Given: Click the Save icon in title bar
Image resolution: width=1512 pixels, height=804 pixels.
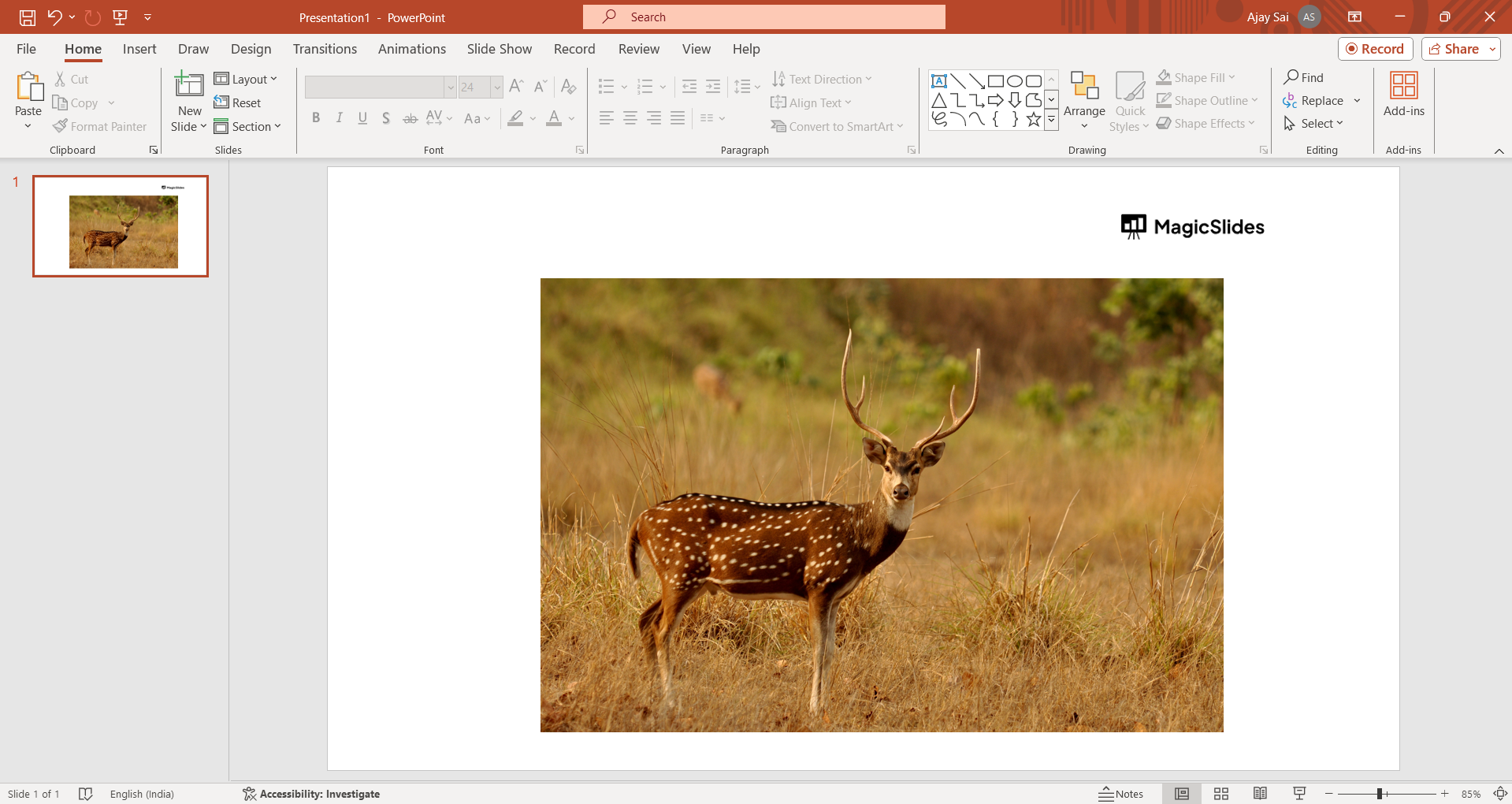Looking at the screenshot, I should tap(28, 17).
